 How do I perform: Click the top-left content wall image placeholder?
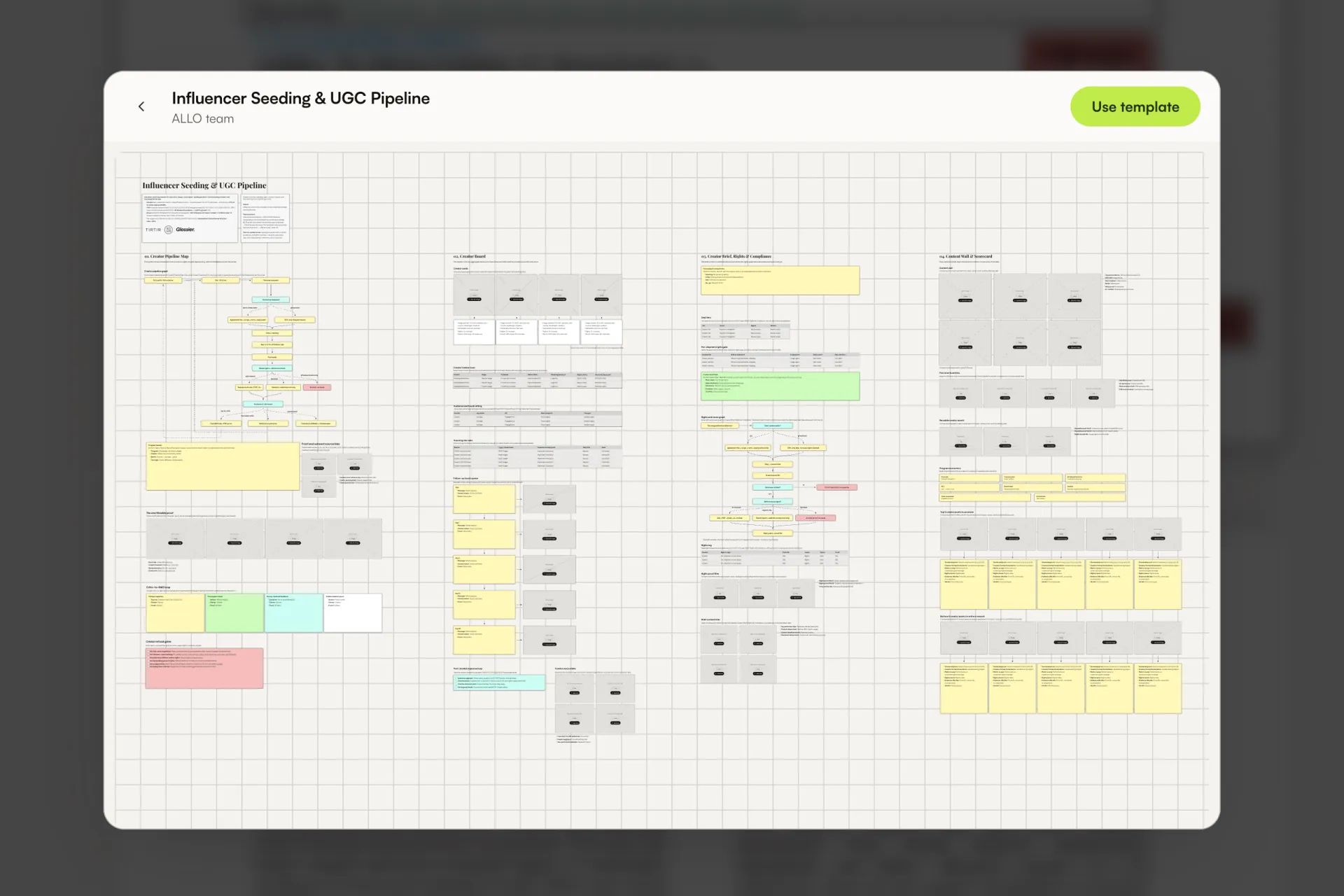click(x=965, y=295)
